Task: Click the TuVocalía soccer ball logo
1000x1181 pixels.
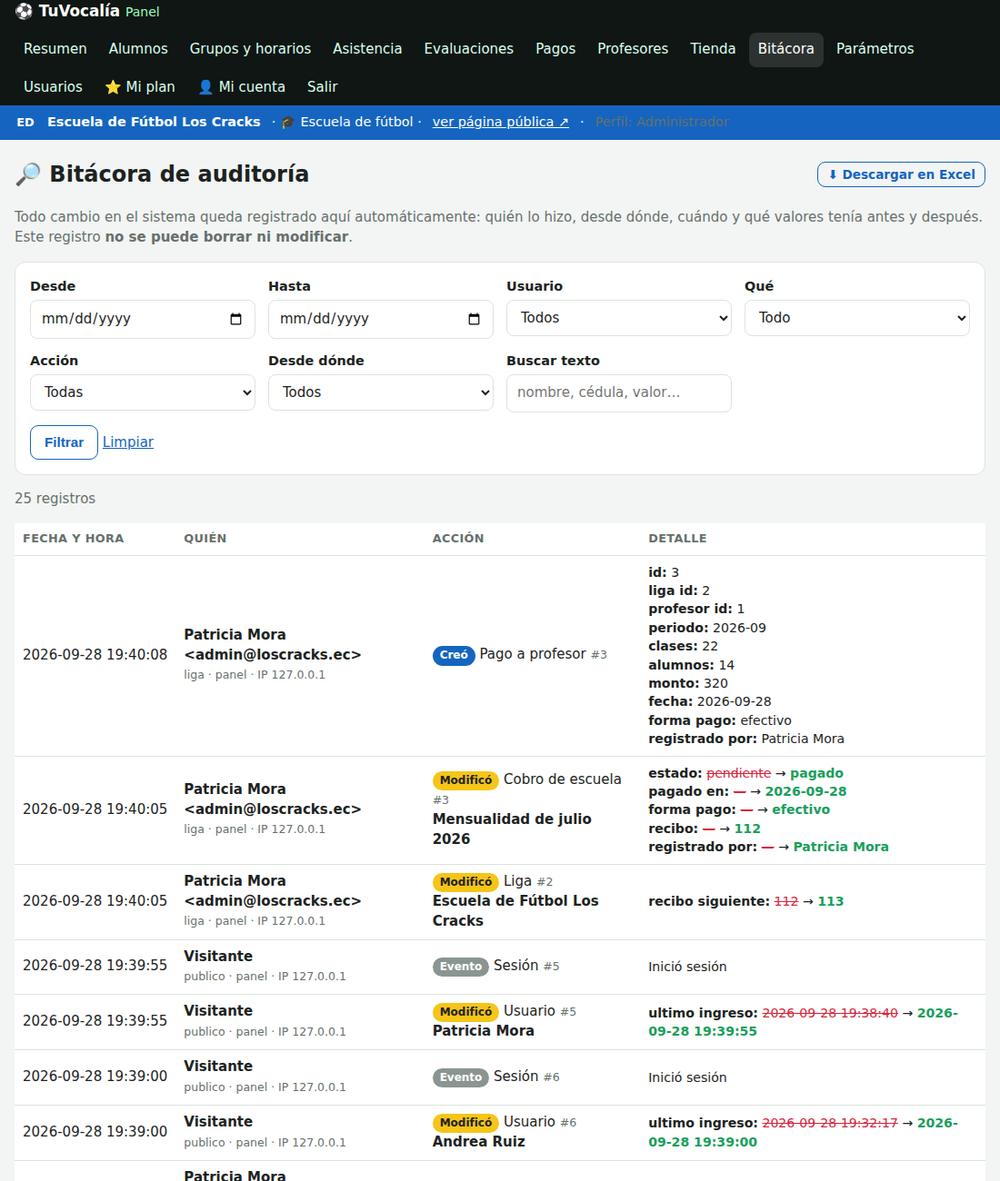Action: point(23,11)
